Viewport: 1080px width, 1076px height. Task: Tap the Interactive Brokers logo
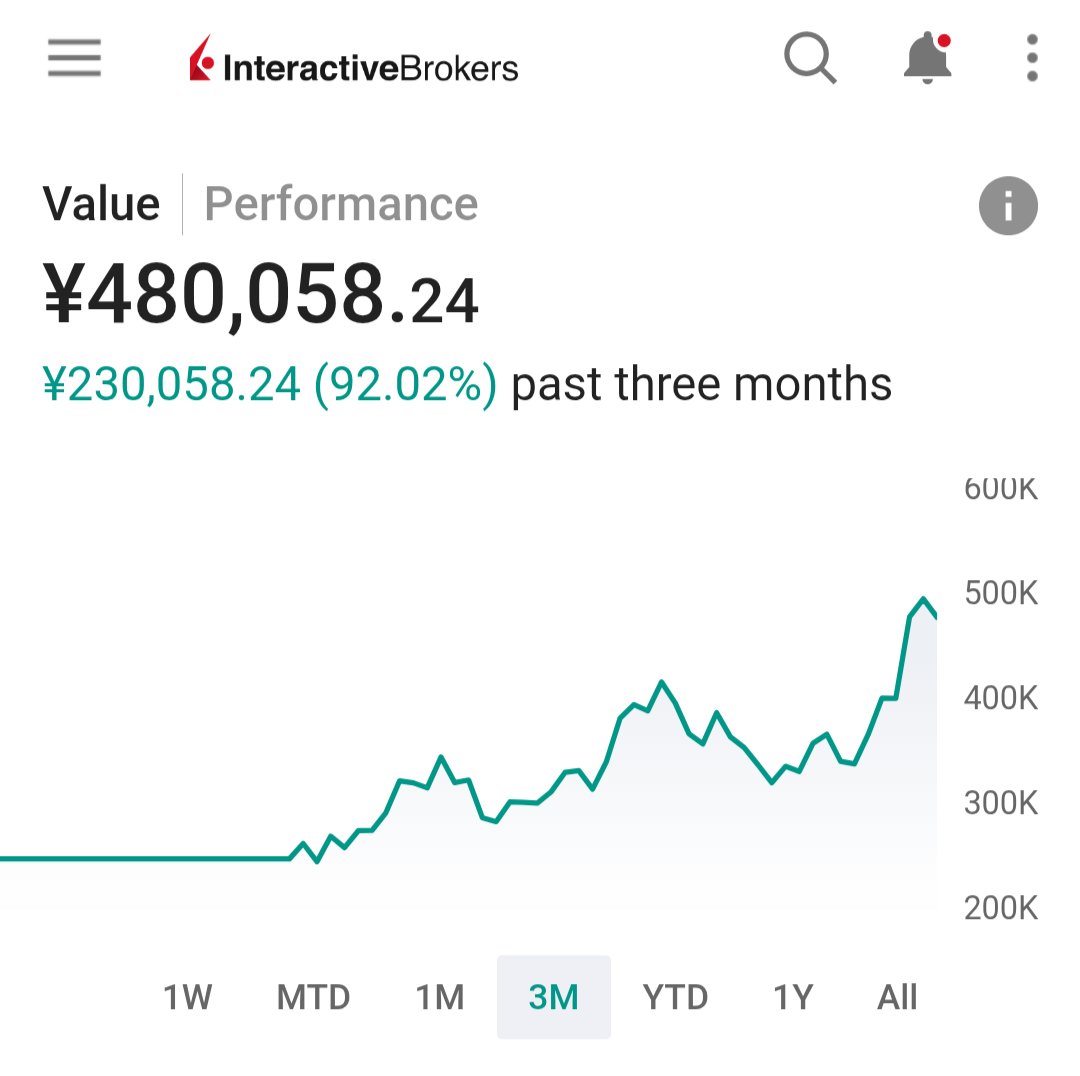pos(354,60)
